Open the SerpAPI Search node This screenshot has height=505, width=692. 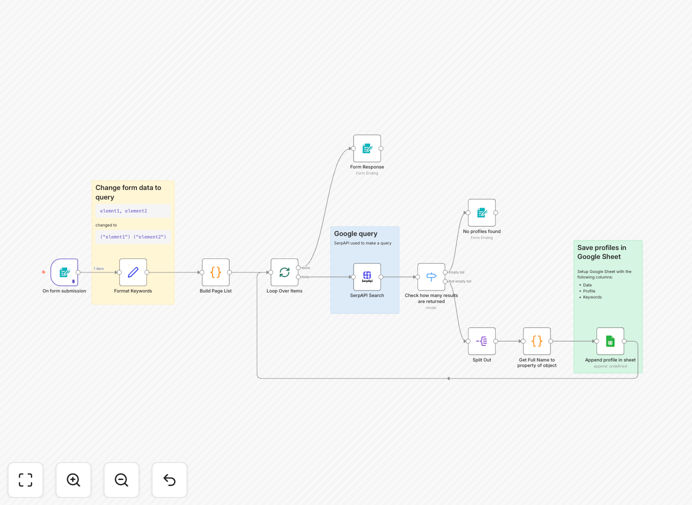[367, 277]
